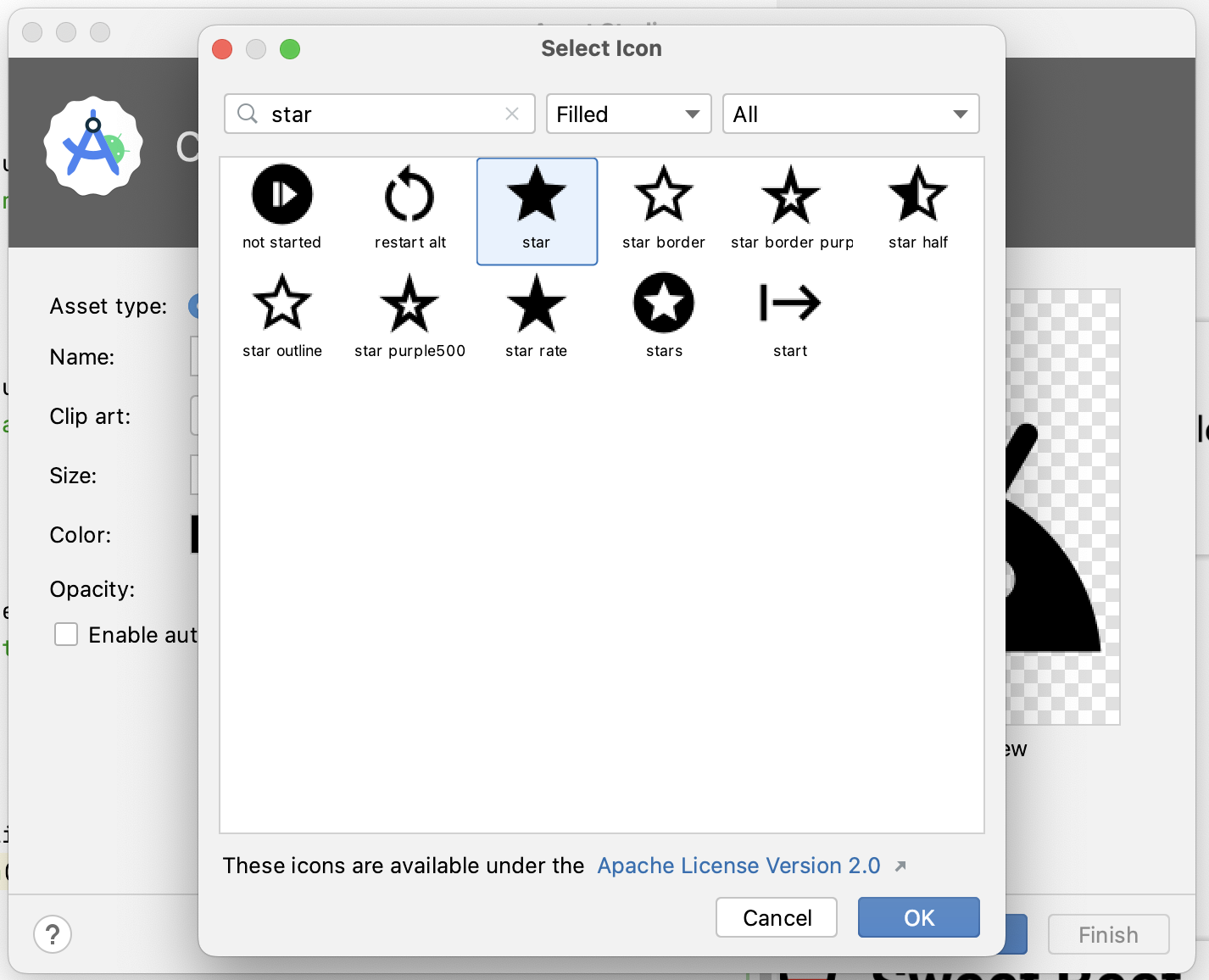This screenshot has height=980, width=1209.
Task: Confirm icon selection with OK
Action: click(x=918, y=917)
